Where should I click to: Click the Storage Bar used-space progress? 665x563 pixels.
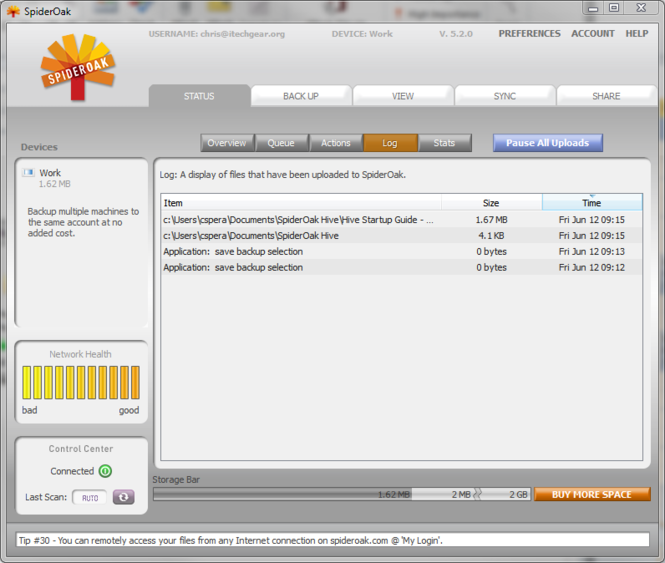282,494
